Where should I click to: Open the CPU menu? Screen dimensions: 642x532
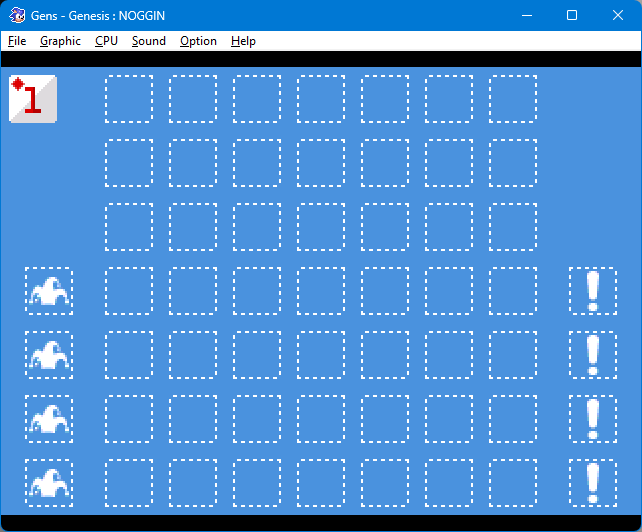coord(106,41)
